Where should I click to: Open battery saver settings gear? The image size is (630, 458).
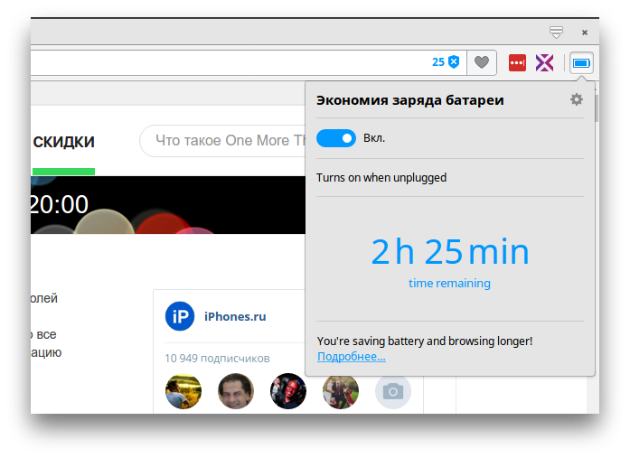point(576,99)
